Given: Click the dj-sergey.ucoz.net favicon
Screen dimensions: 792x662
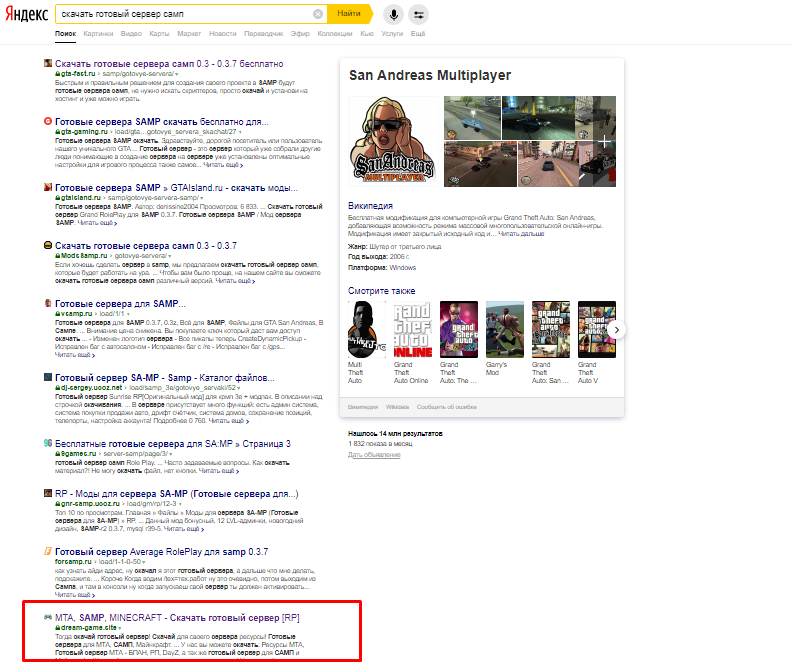Looking at the screenshot, I should 48,377.
